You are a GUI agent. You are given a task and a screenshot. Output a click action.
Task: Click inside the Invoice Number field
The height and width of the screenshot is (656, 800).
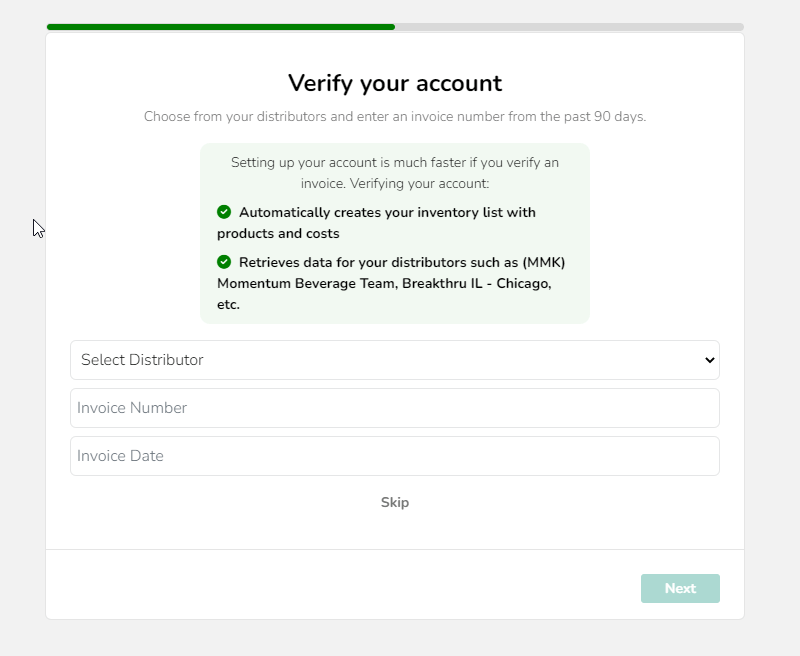[395, 408]
